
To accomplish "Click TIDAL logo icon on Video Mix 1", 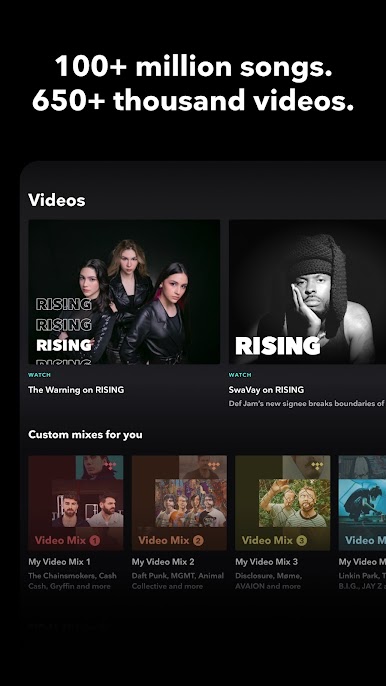I will pos(110,466).
